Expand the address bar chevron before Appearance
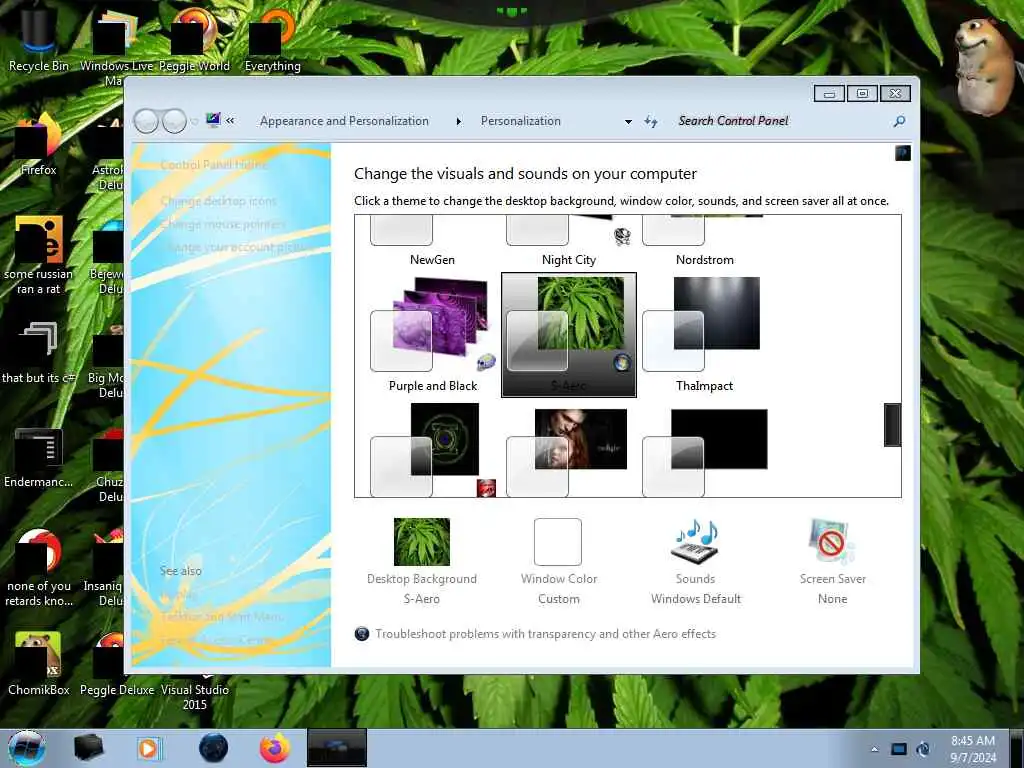The width and height of the screenshot is (1024, 768). pos(230,120)
